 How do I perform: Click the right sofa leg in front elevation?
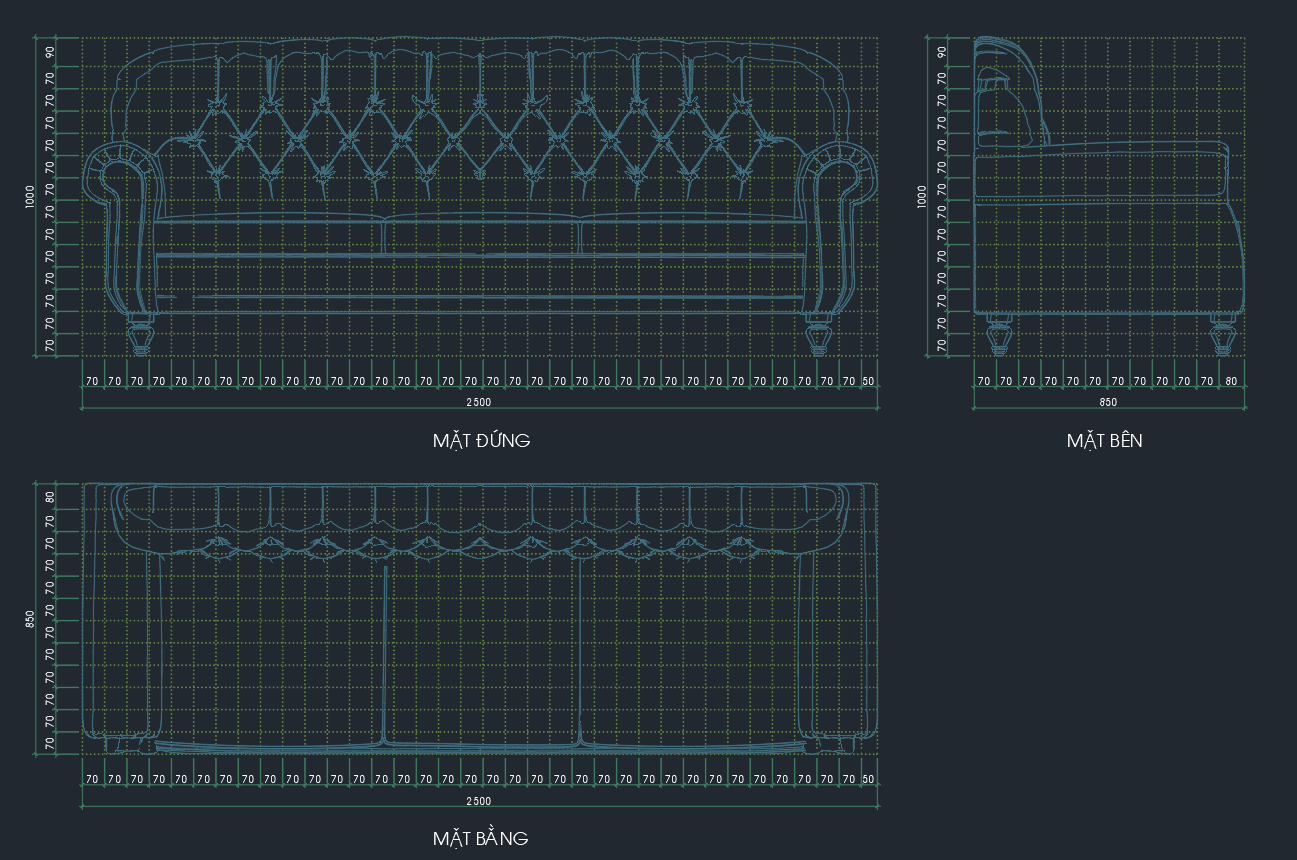pos(819,335)
